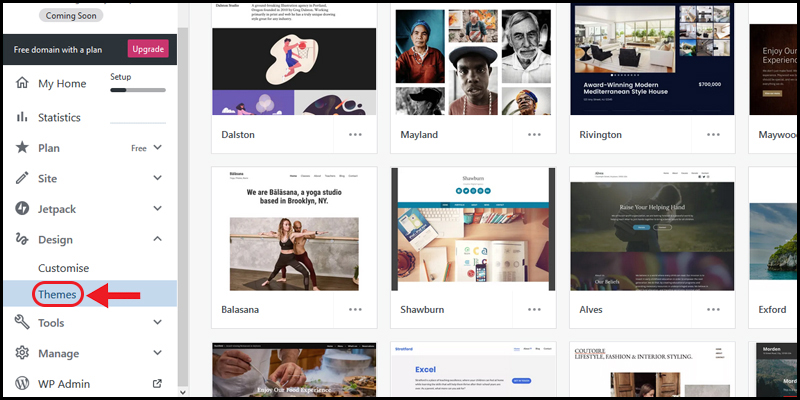Click the My Home house icon
The image size is (800, 400).
22,83
